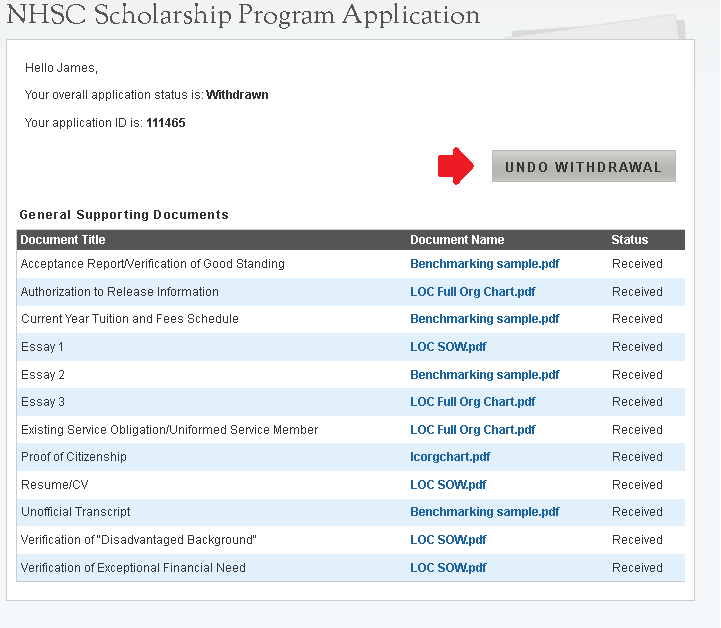The height and width of the screenshot is (628, 721).
Task: Open Benchmarking sample.pdf for Essay 2
Action: pyautogui.click(x=484, y=375)
